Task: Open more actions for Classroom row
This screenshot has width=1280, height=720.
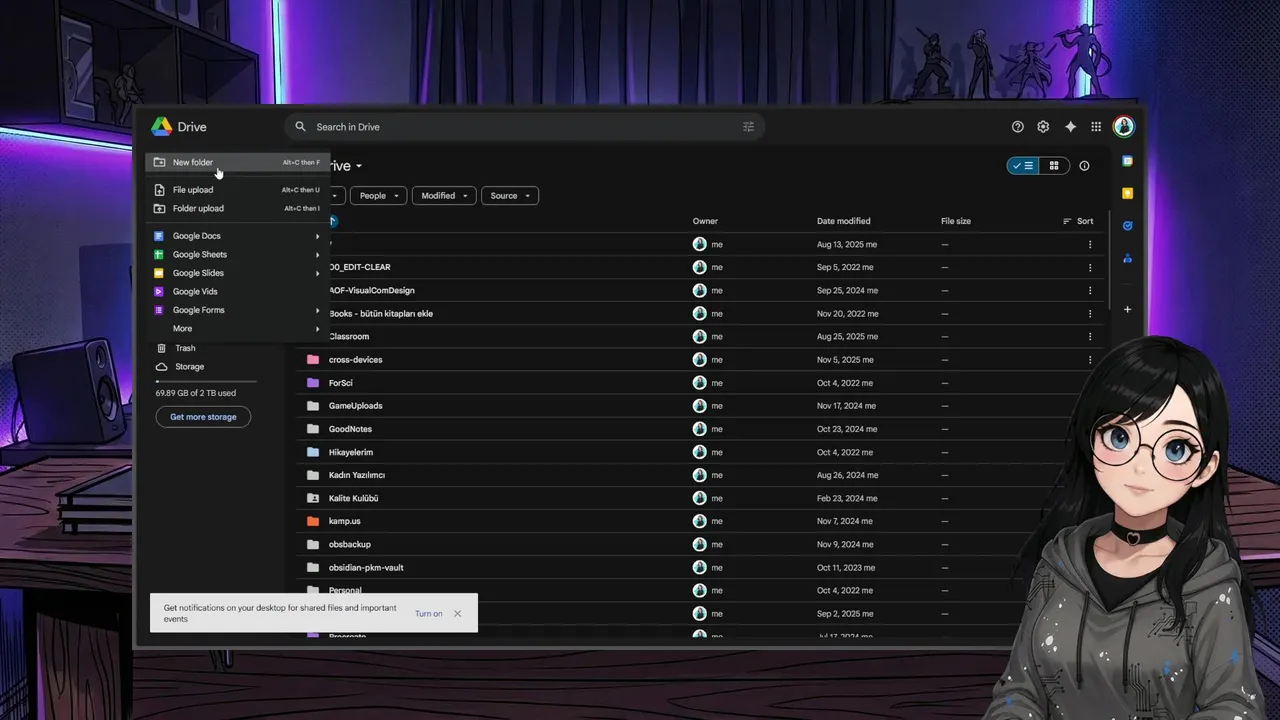Action: tap(1090, 337)
